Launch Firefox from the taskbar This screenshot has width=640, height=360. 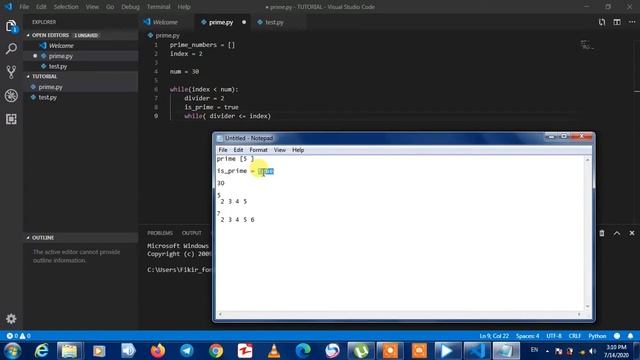(x=158, y=351)
